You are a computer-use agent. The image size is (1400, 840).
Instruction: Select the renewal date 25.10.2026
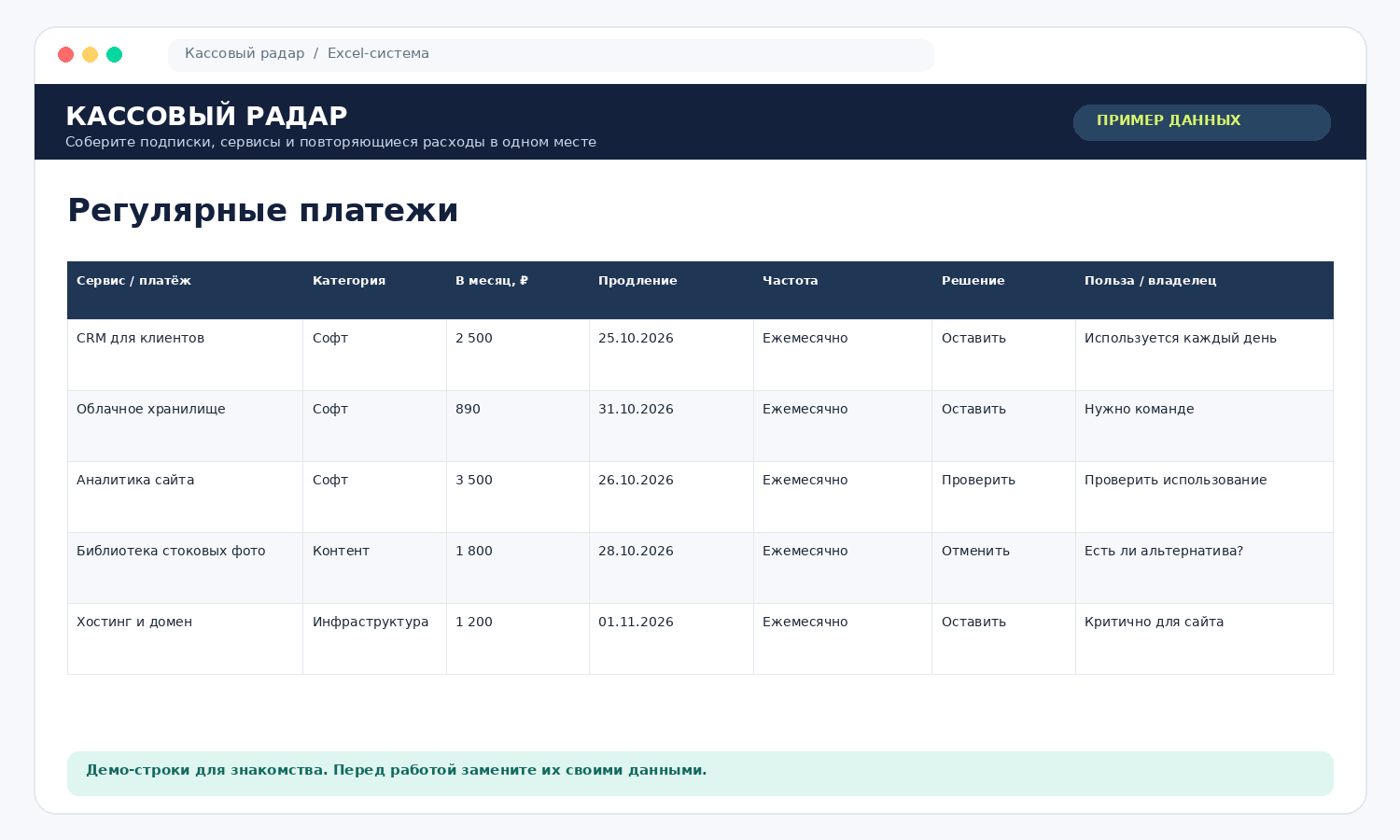pos(671,355)
